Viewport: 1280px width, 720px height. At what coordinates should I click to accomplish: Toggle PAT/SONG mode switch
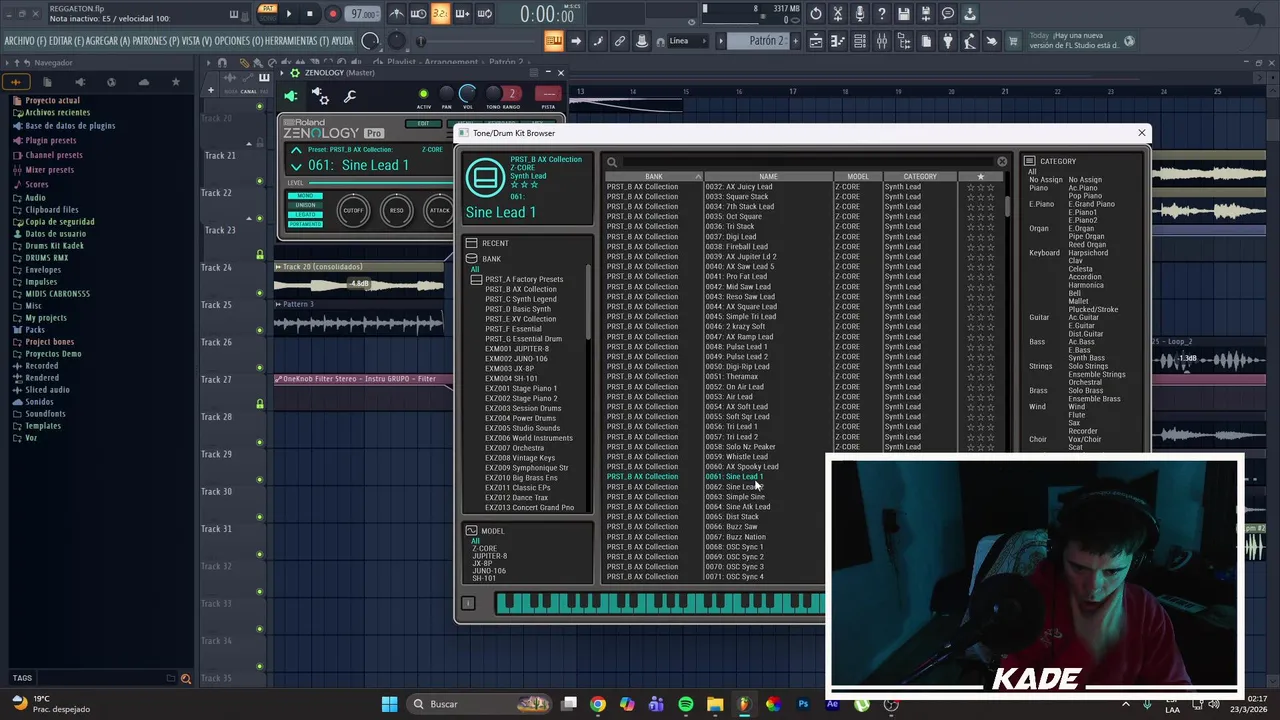pos(267,14)
